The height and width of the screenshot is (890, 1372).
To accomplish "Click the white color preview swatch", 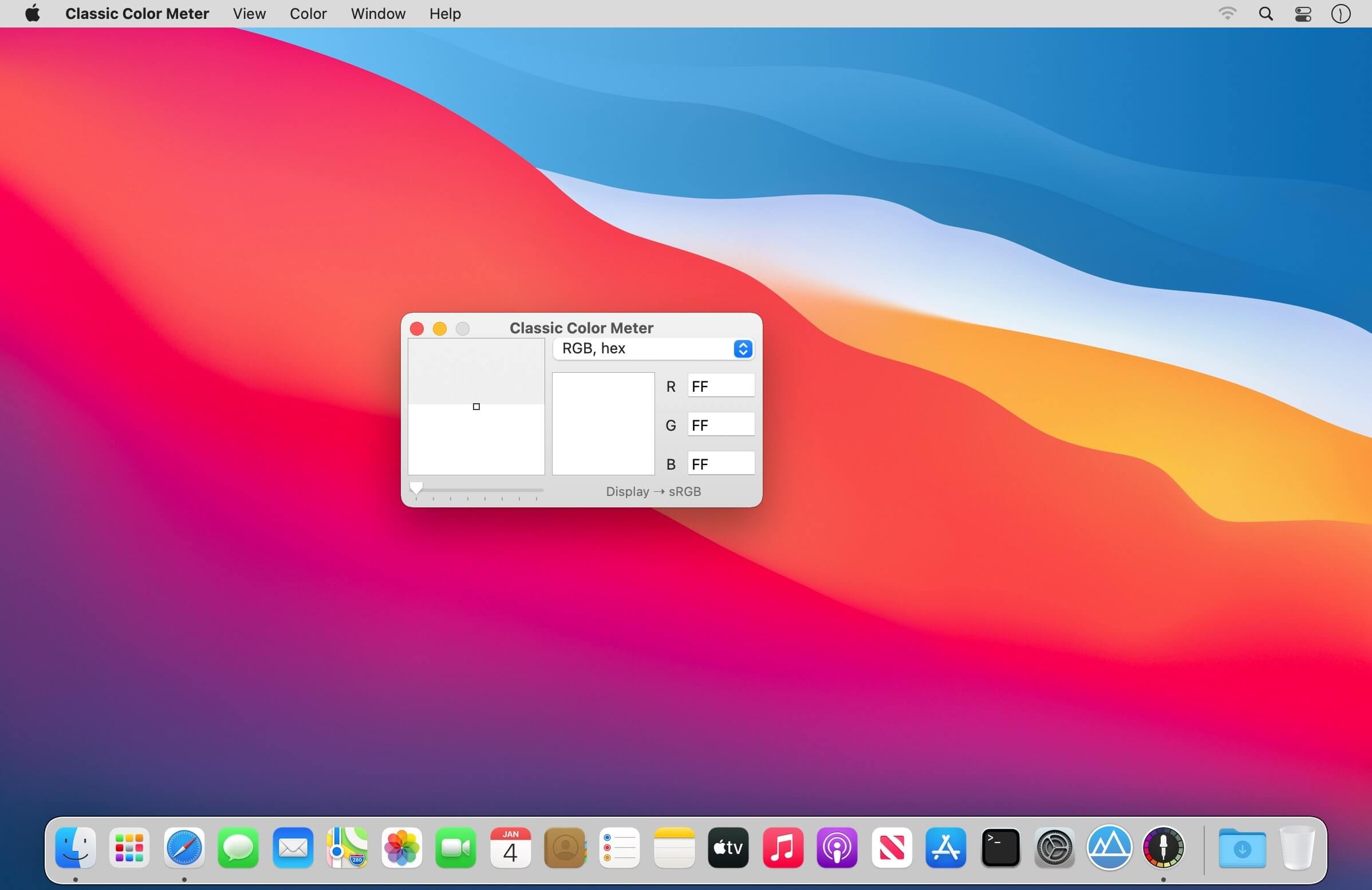I will click(603, 424).
